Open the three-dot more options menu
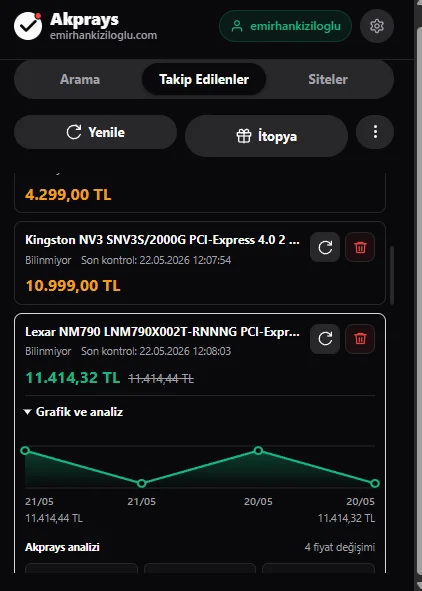Screen dimensions: 422x591 (375, 132)
